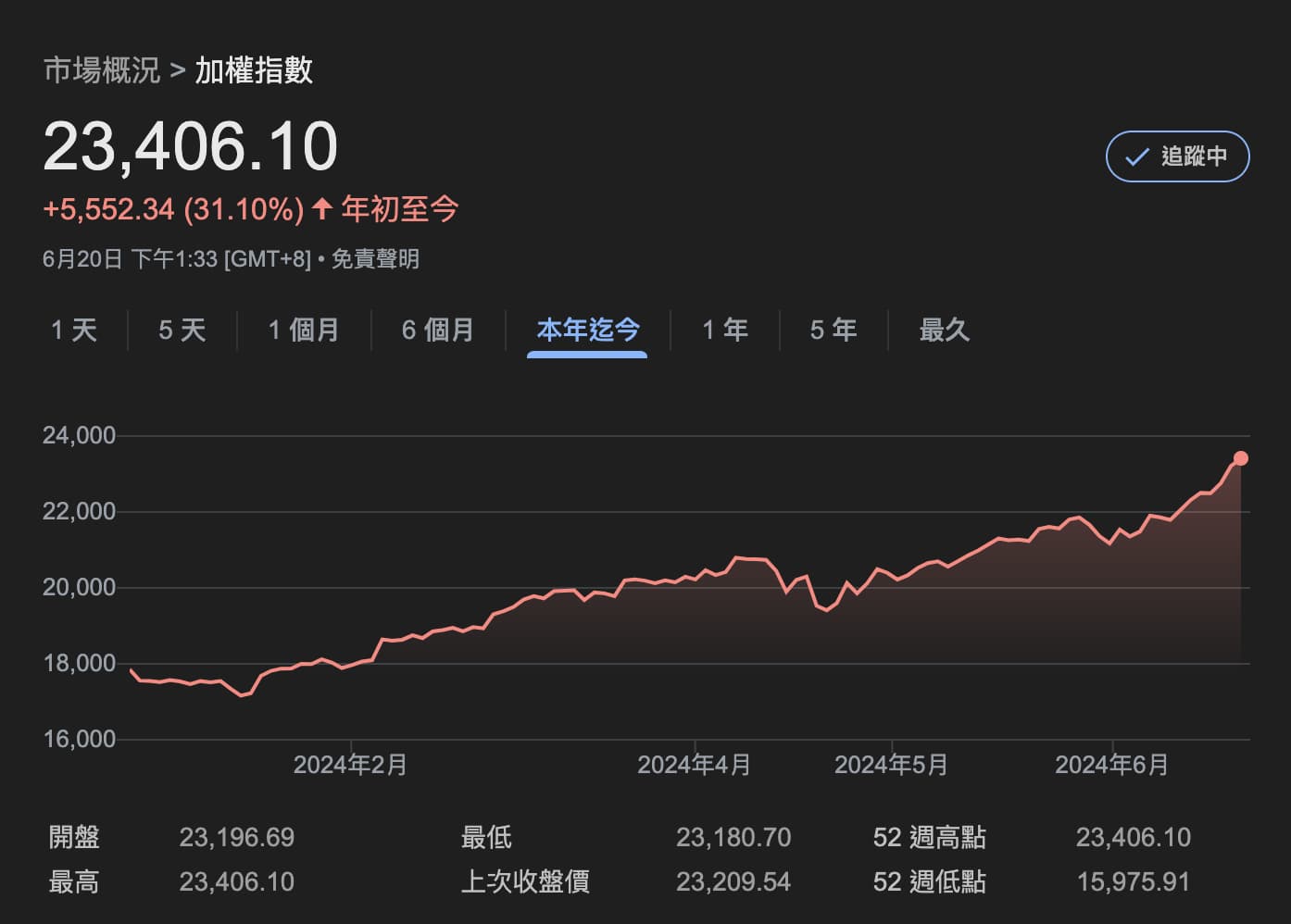Switch to the 5 天 range tab
1291x924 pixels.
(182, 330)
